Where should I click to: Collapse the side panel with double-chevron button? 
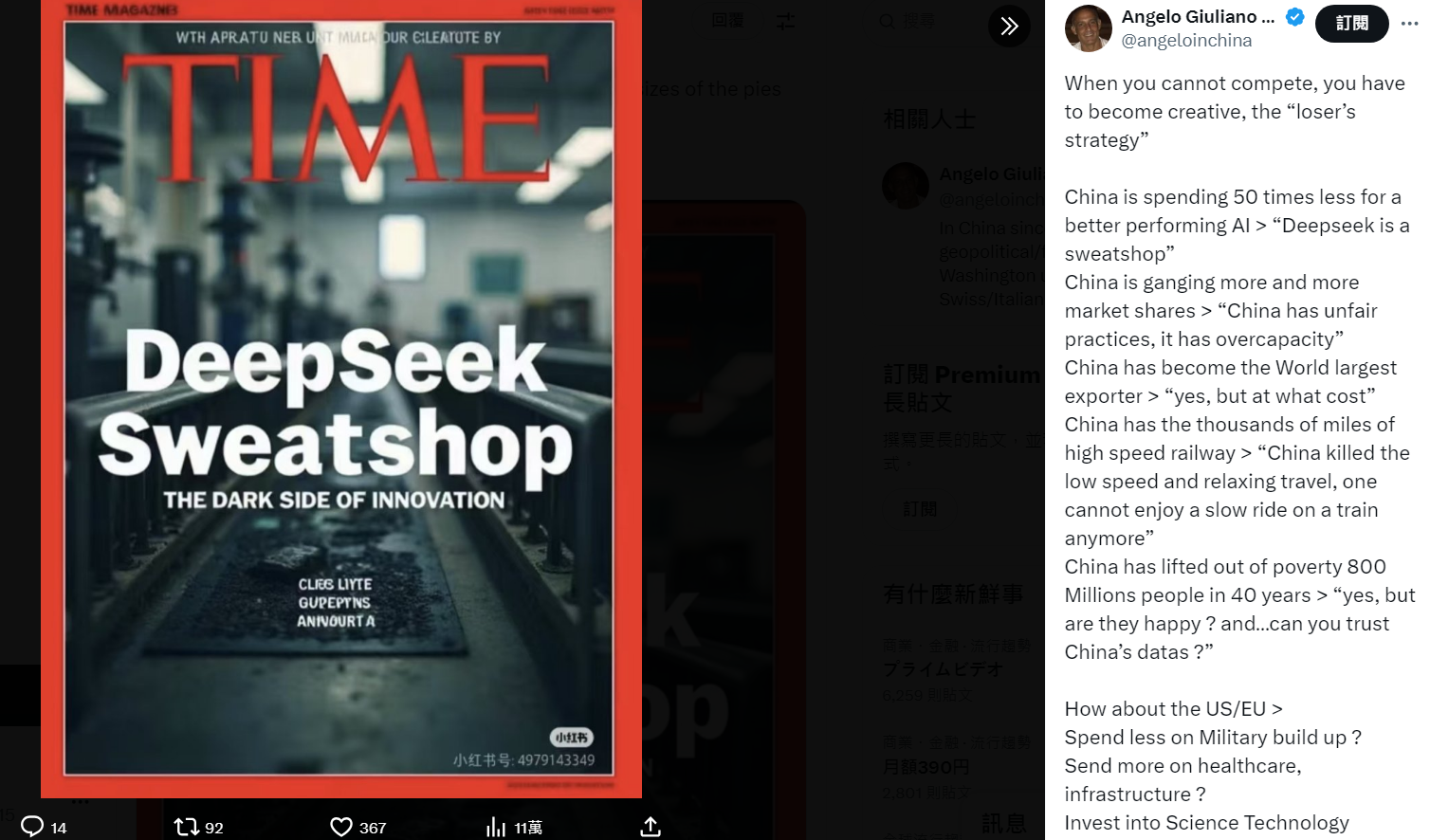1009,26
